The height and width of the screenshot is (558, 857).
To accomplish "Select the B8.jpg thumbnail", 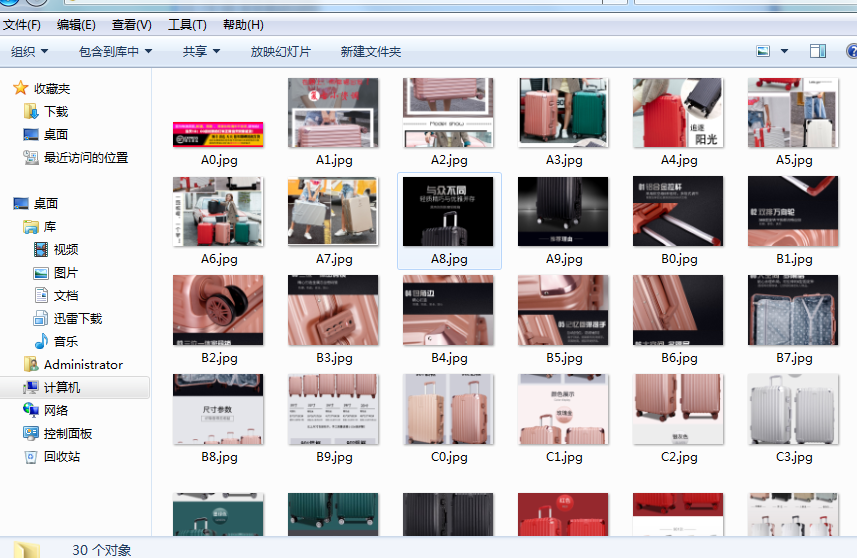I will pos(218,409).
